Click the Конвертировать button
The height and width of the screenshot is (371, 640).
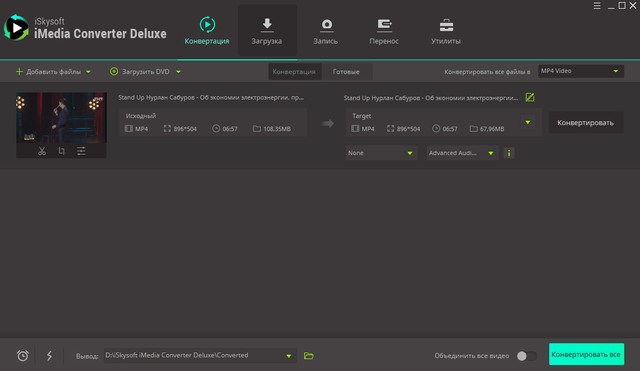(586, 122)
